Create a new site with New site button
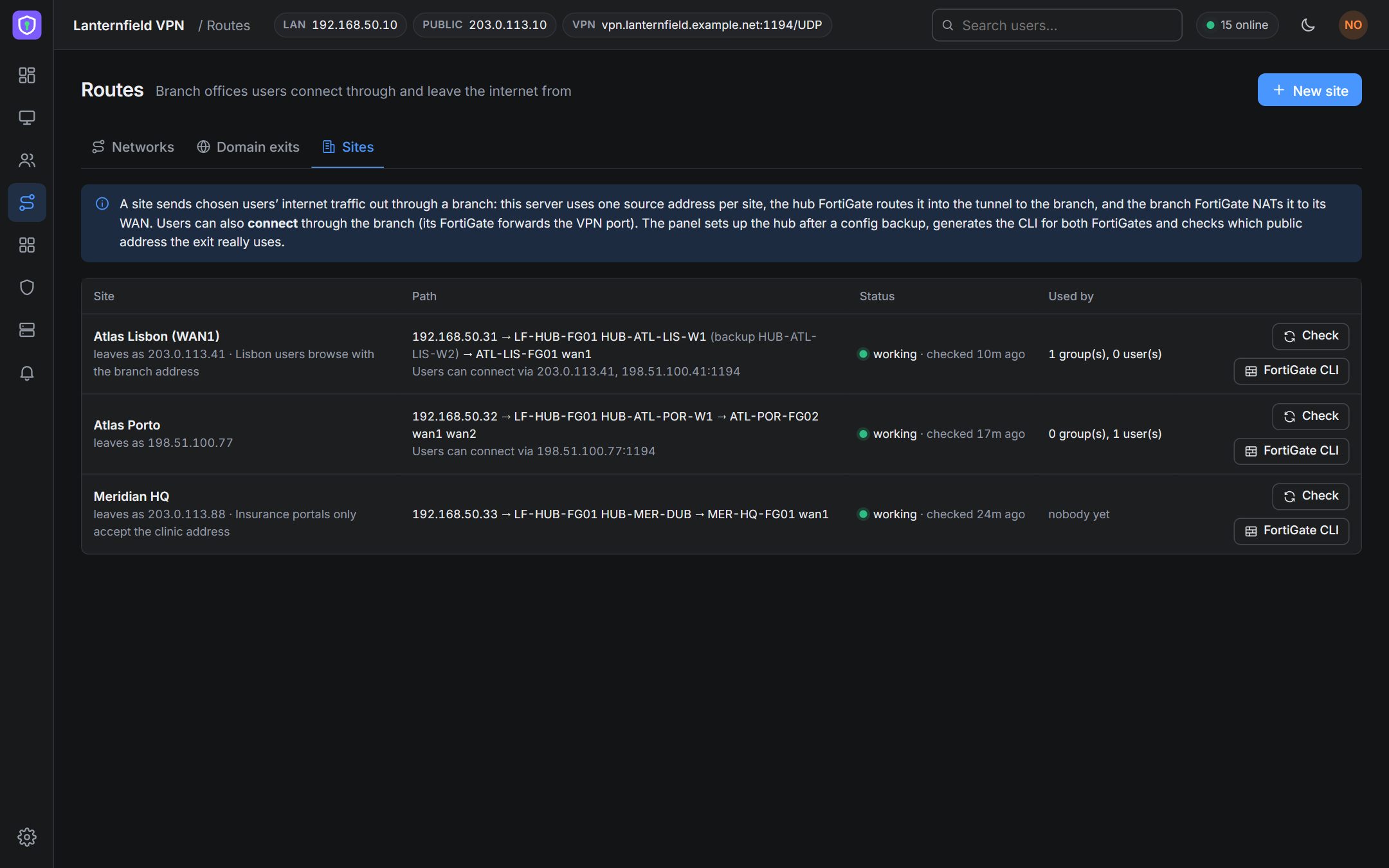Image resolution: width=1389 pixels, height=868 pixels. (1309, 90)
